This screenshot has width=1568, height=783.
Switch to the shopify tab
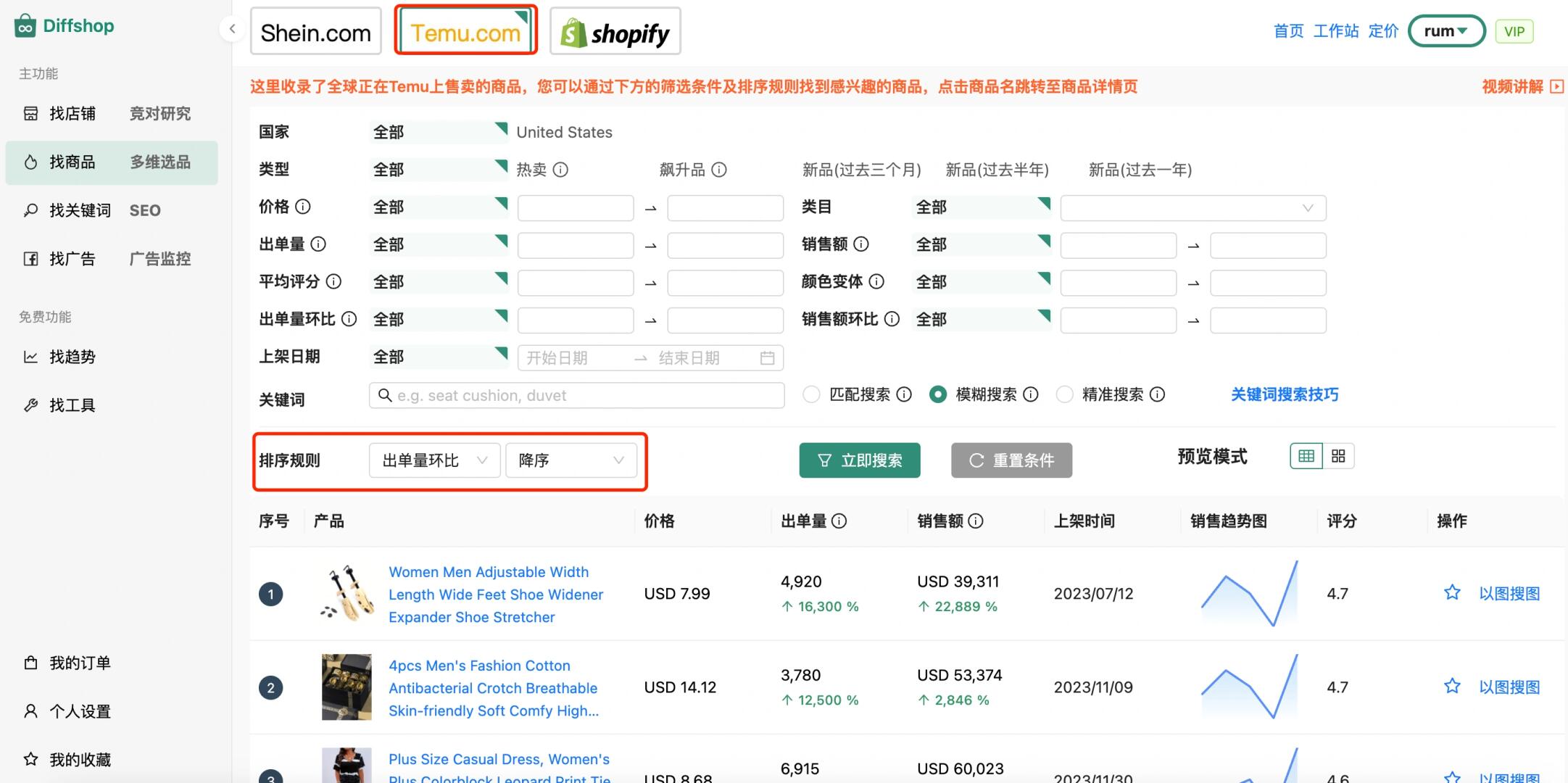coord(615,31)
